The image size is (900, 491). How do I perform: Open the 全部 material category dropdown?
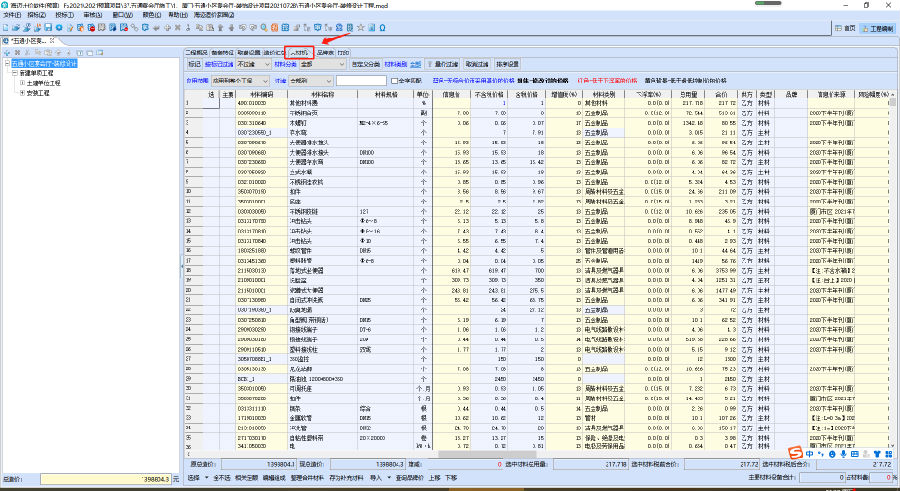click(x=322, y=64)
